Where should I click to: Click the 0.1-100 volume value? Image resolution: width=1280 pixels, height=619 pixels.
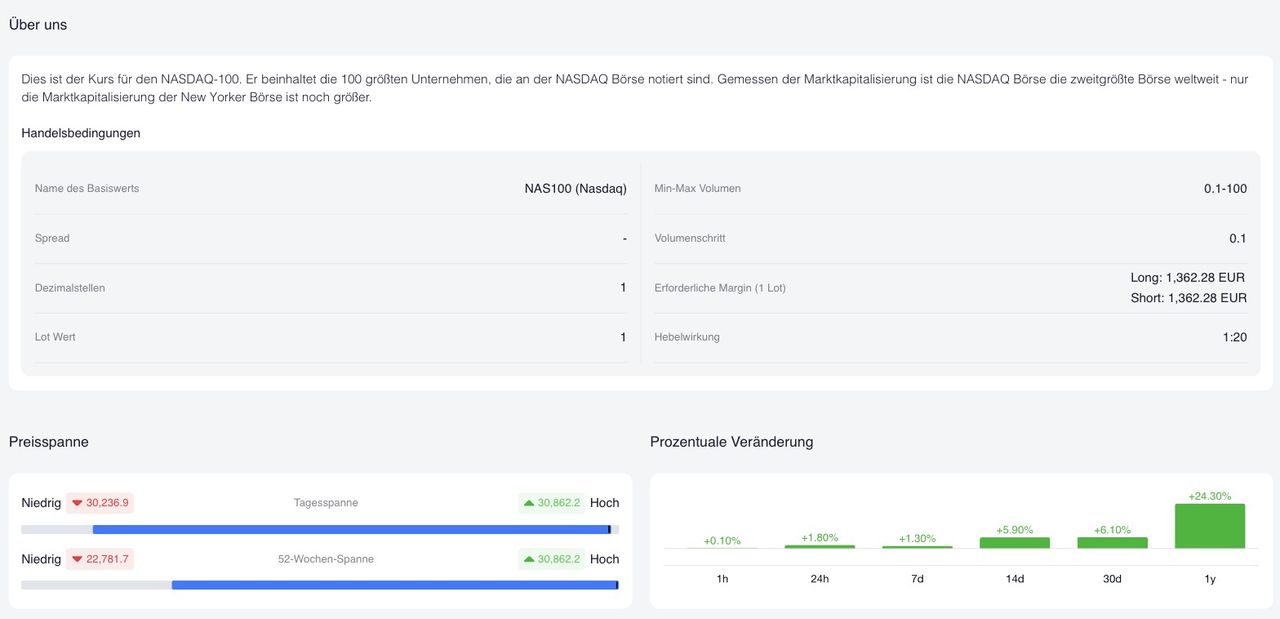click(x=1226, y=188)
